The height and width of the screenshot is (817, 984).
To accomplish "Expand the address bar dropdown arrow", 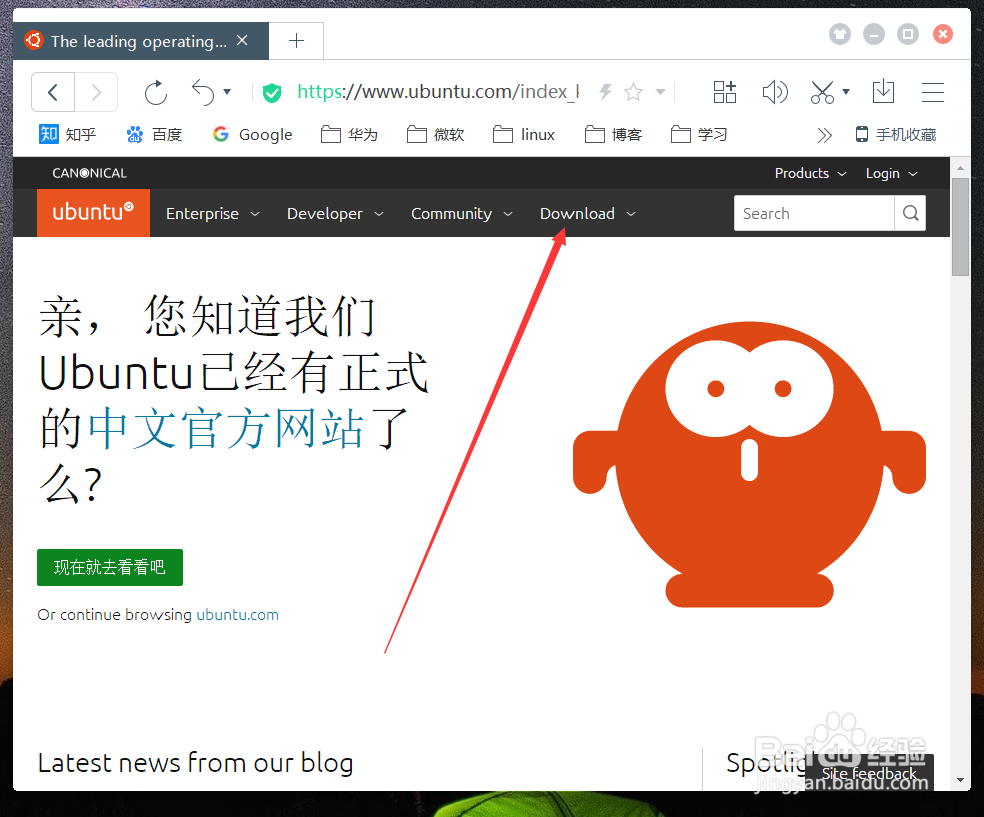I will 660,92.
